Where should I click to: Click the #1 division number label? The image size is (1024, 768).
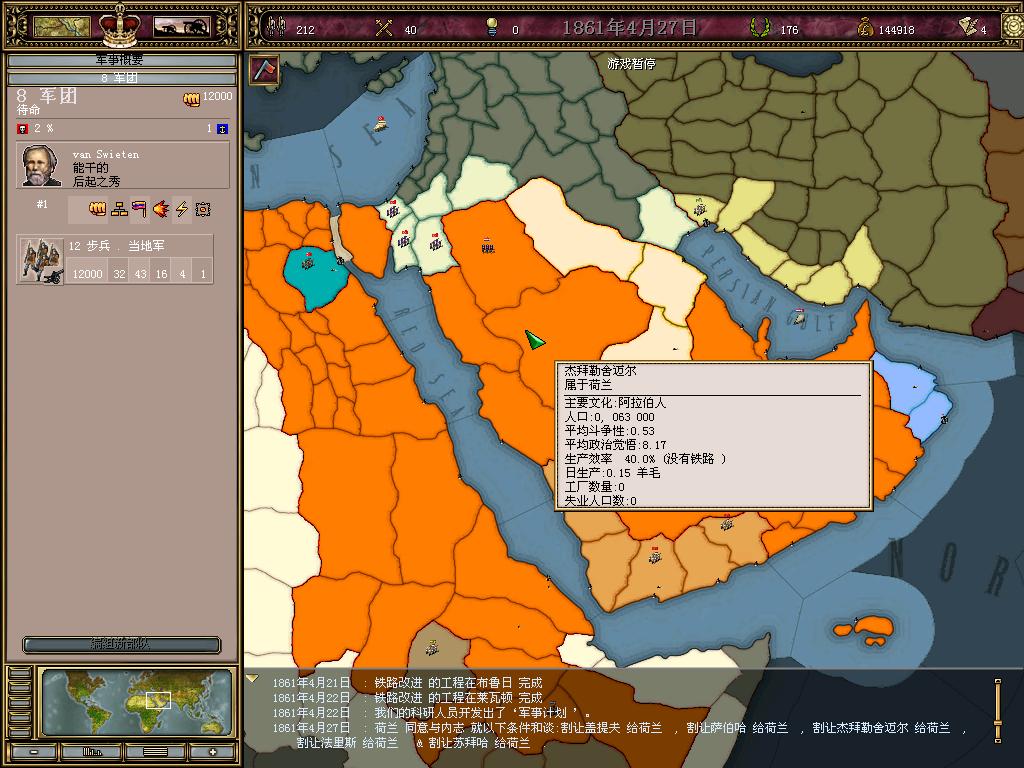click(x=42, y=204)
